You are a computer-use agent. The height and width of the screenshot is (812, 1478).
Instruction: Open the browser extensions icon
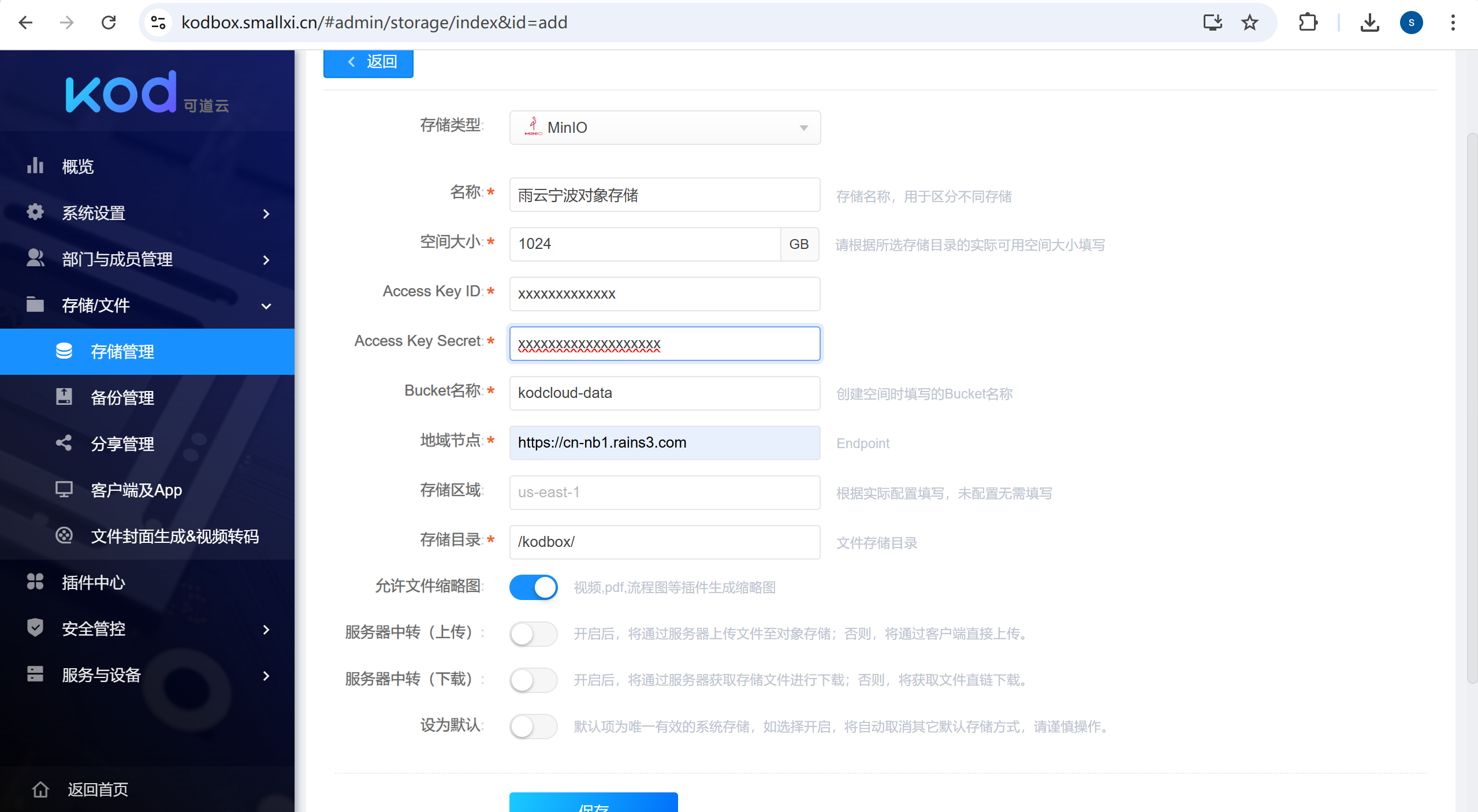point(1308,23)
